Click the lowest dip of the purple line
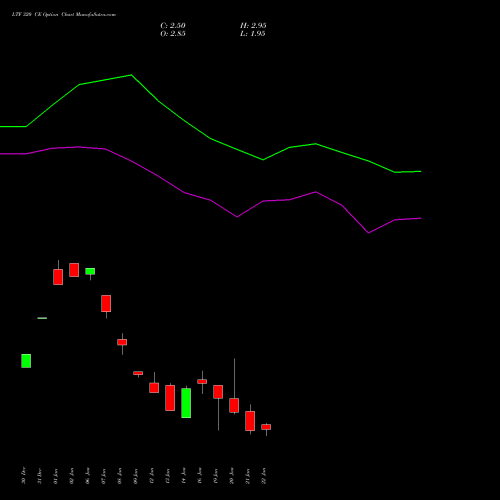This screenshot has height=500, width=500. coord(368,233)
